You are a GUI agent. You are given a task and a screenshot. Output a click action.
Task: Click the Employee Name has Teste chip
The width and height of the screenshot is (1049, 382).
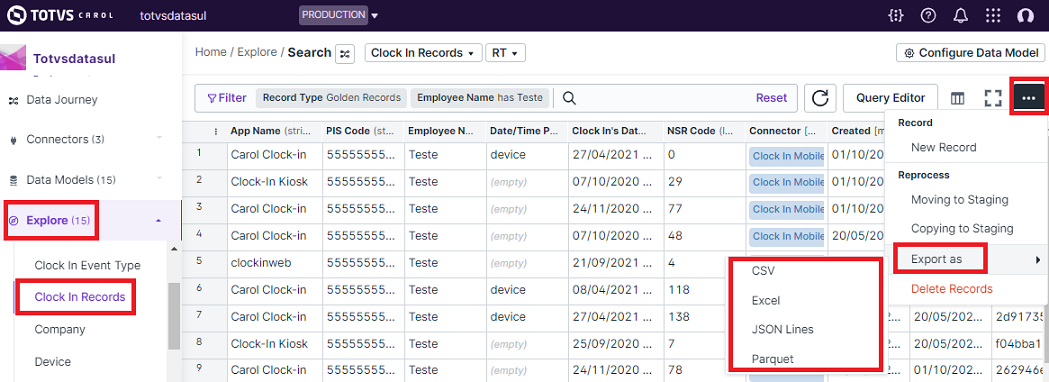pyautogui.click(x=480, y=98)
